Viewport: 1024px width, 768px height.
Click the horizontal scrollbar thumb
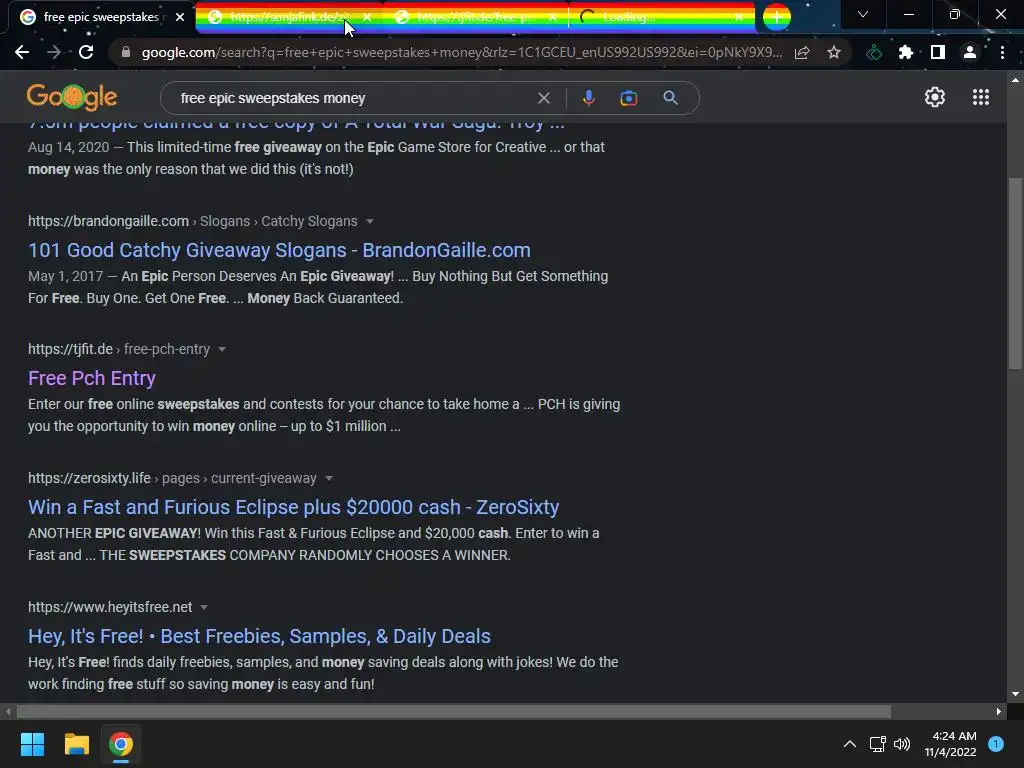pyautogui.click(x=453, y=711)
